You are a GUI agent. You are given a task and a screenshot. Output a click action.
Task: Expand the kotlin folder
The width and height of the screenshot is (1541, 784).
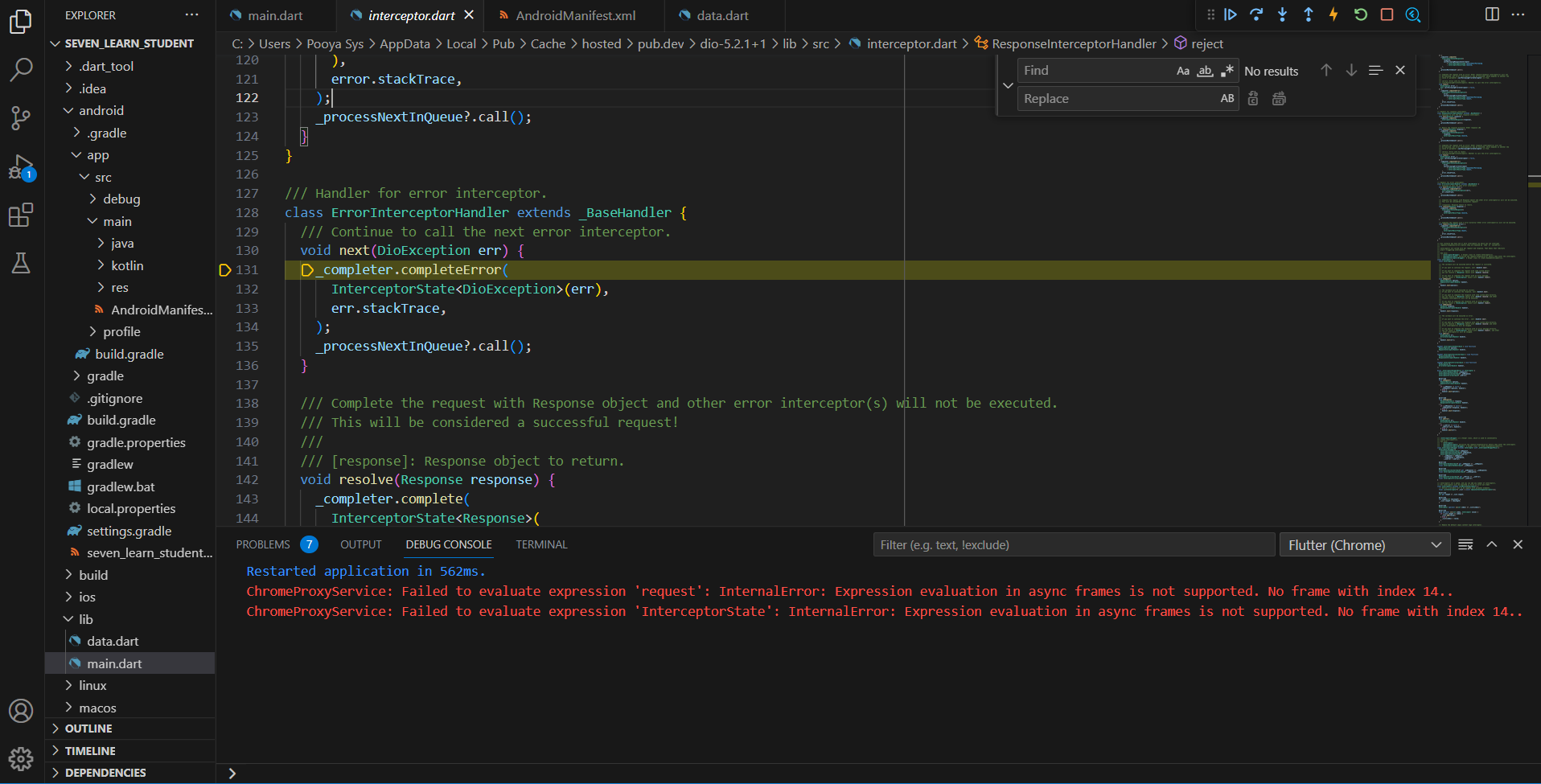pos(129,265)
